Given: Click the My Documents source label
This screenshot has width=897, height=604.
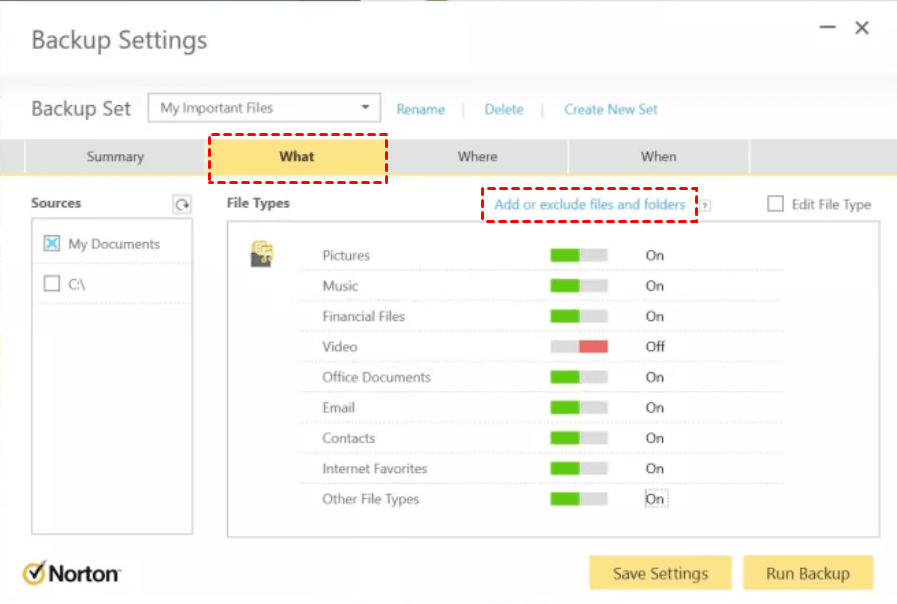Looking at the screenshot, I should (x=114, y=244).
